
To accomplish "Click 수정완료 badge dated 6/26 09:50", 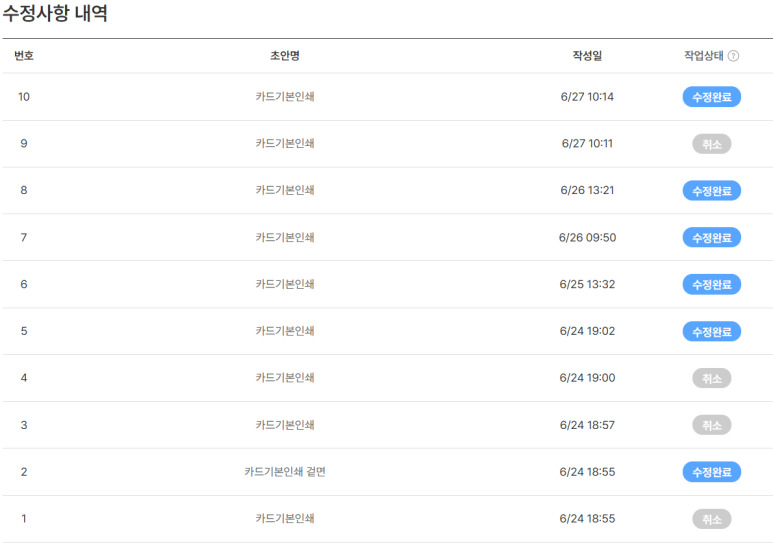I will pos(711,238).
